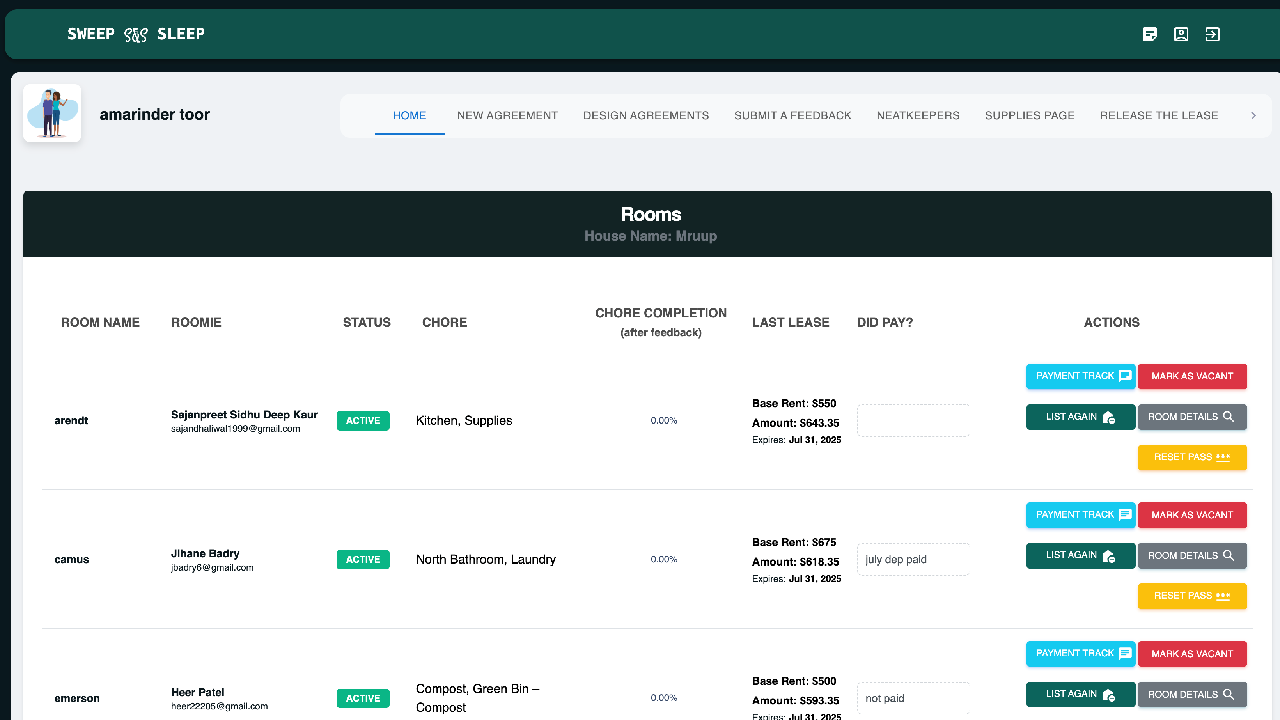This screenshot has height=720, width=1280.
Task: Click Payment Track for emerson room
Action: pyautogui.click(x=1081, y=654)
